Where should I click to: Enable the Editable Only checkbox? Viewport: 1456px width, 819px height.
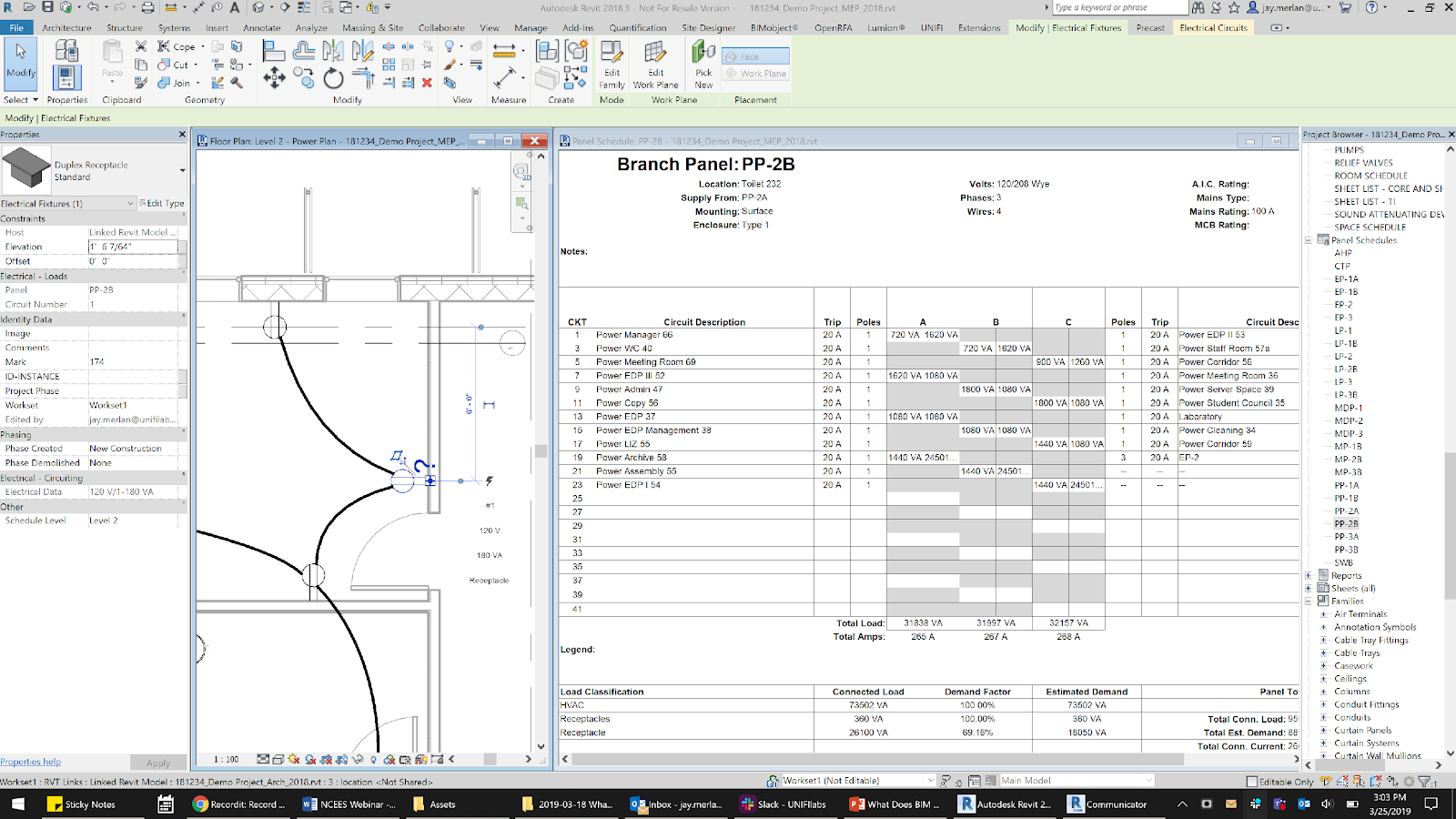[x=1252, y=782]
